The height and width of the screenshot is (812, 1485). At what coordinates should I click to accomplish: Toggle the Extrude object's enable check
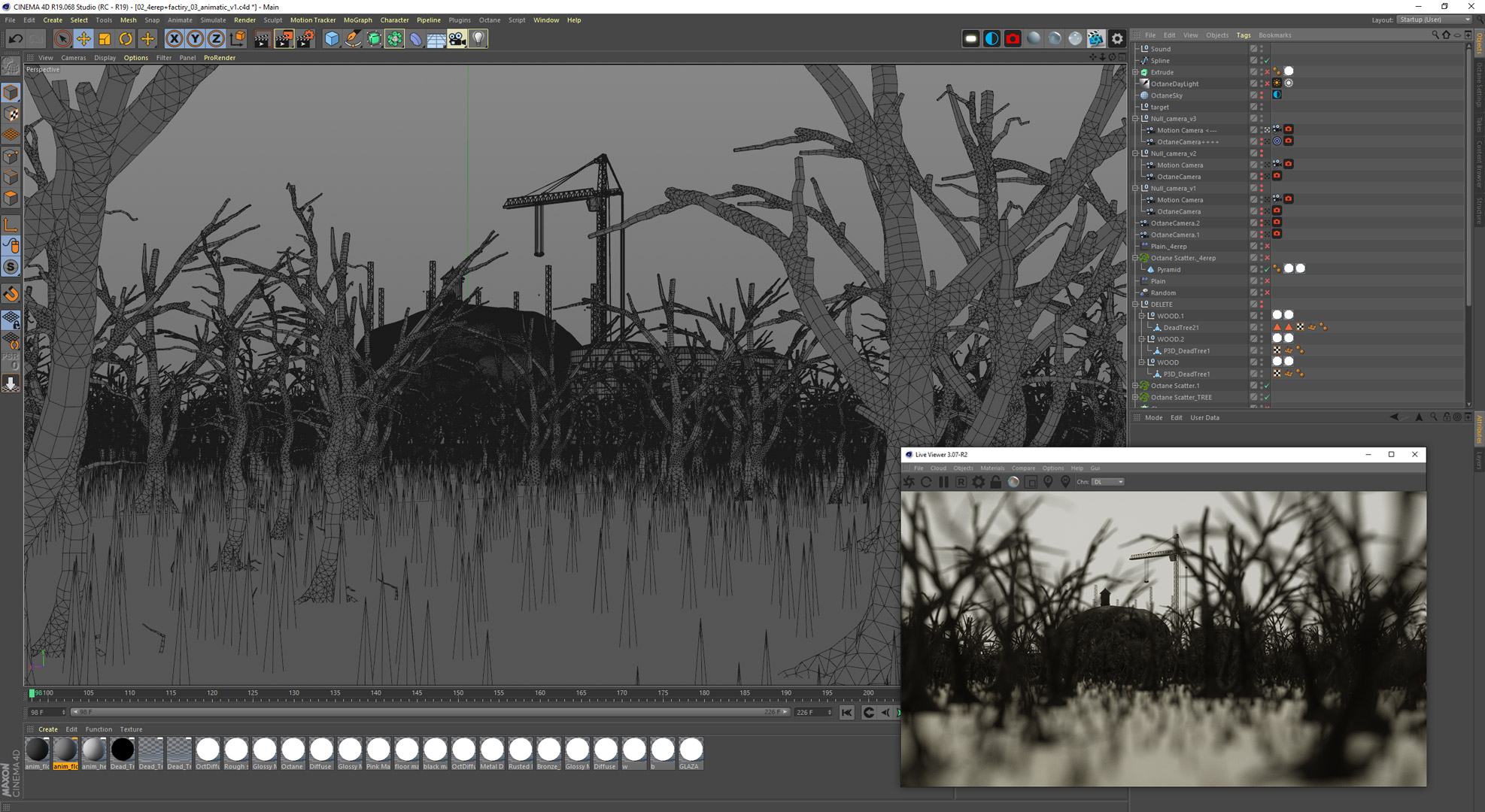(x=1267, y=72)
